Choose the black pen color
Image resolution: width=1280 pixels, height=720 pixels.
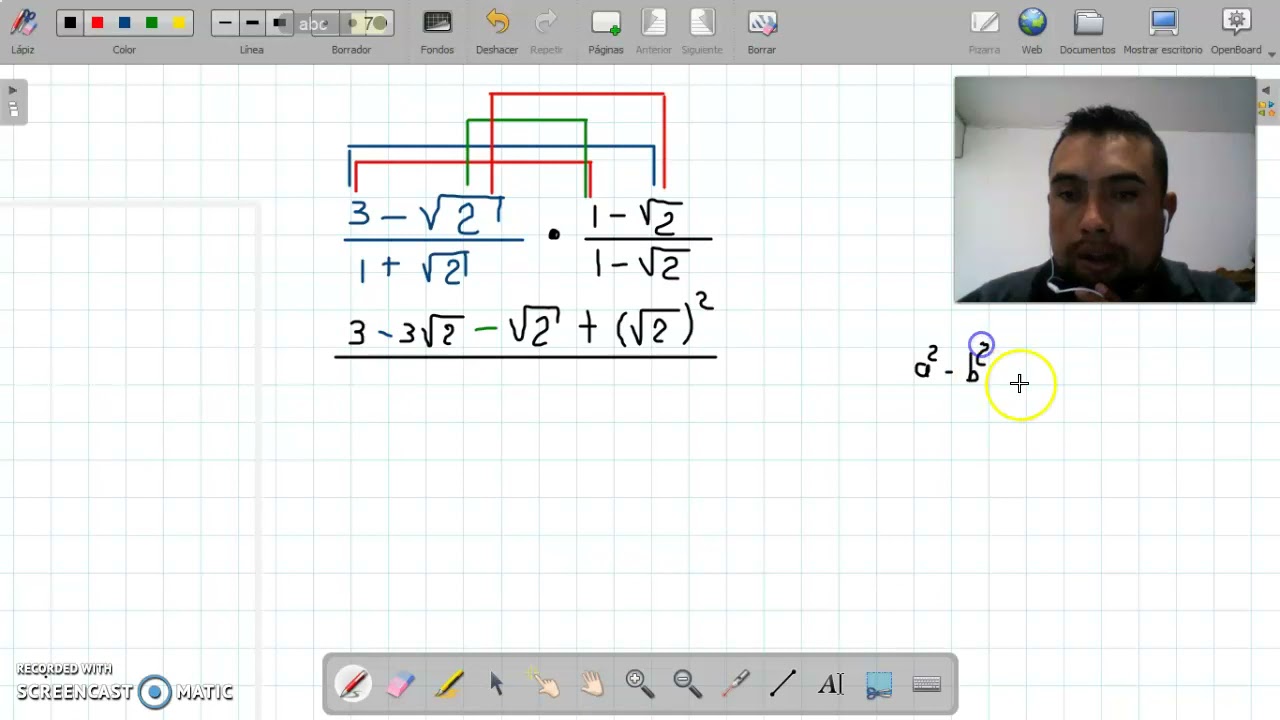tap(70, 23)
